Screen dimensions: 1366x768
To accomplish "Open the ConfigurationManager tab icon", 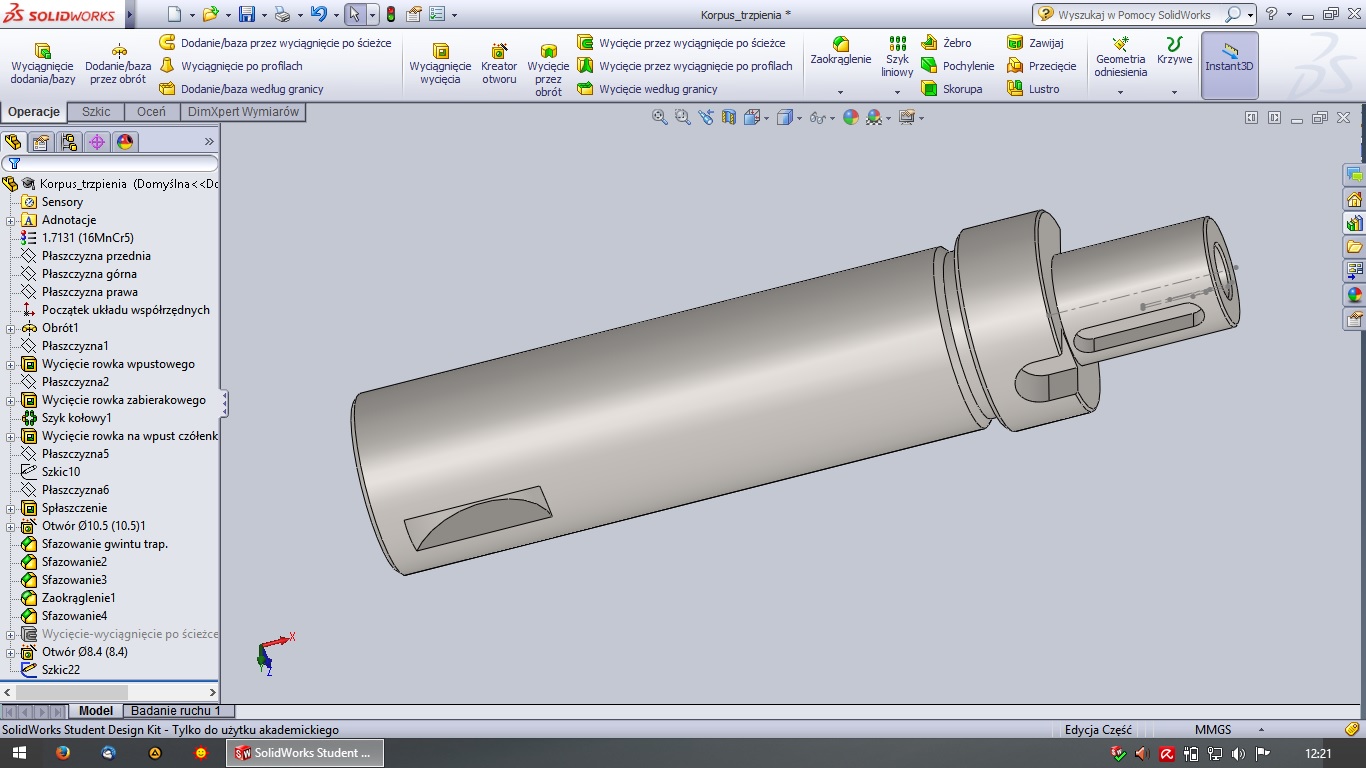I will (x=69, y=142).
